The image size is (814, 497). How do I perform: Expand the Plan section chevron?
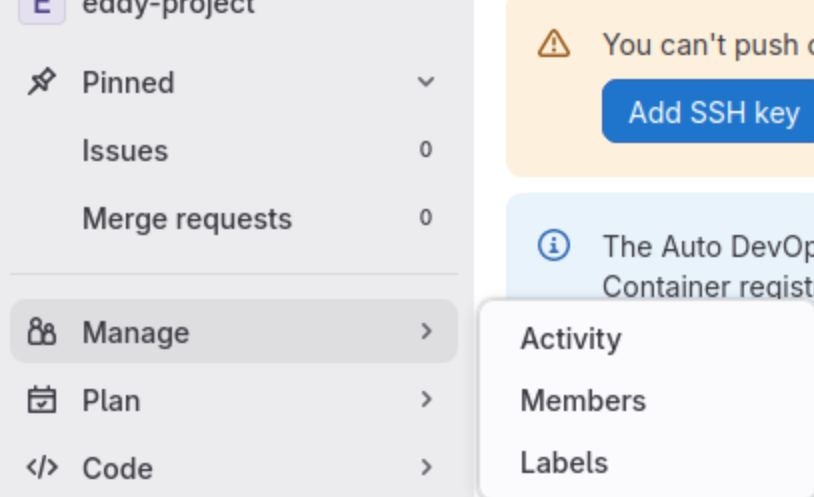tap(426, 400)
